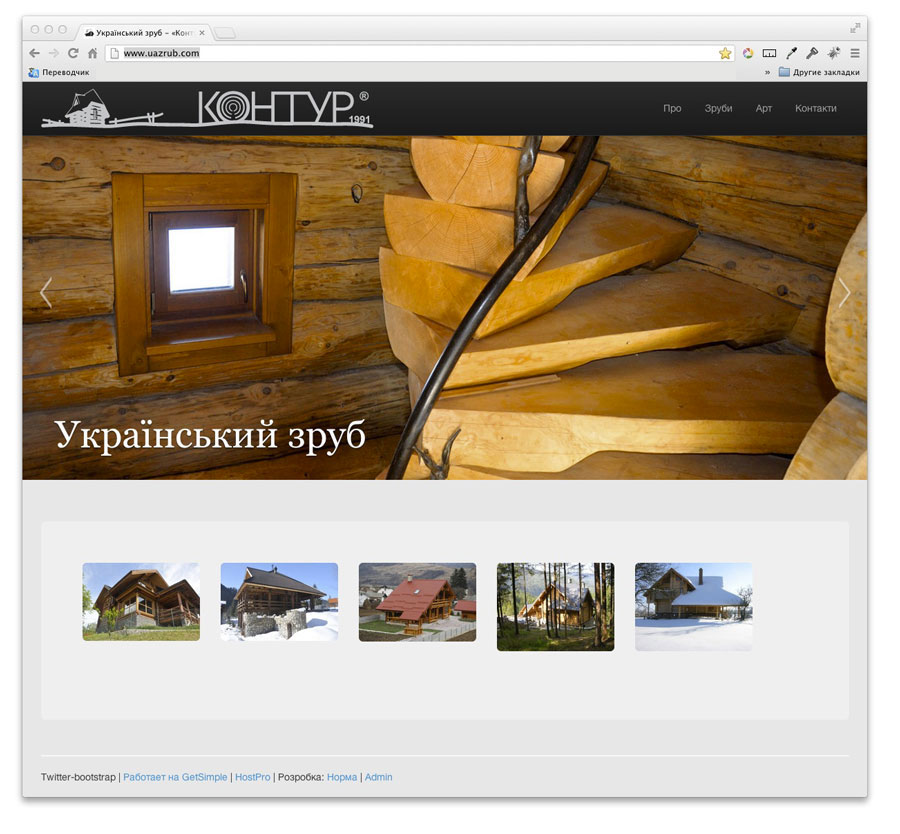900x834 pixels.
Task: Click the magic wand extension icon
Action: (833, 53)
